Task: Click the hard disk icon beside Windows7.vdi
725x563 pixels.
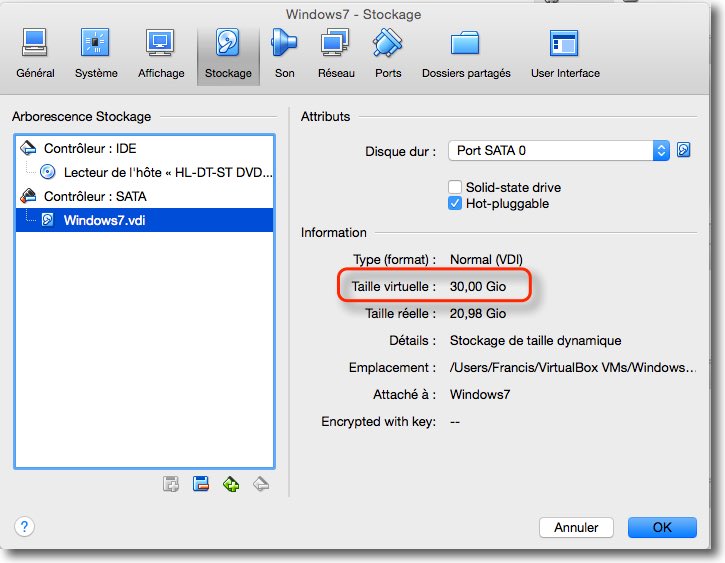Action: pyautogui.click(x=48, y=220)
